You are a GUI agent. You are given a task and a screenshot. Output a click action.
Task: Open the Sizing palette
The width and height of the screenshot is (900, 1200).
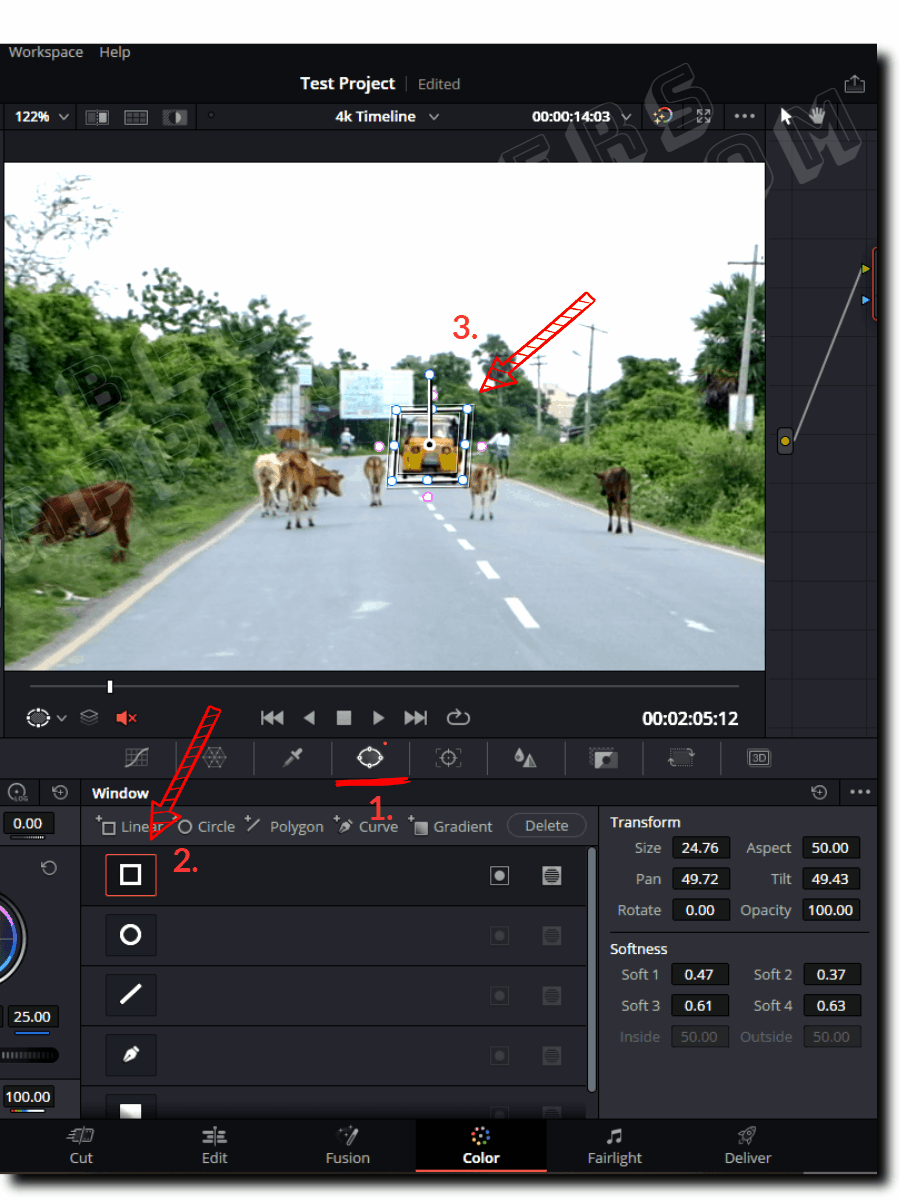tap(681, 758)
